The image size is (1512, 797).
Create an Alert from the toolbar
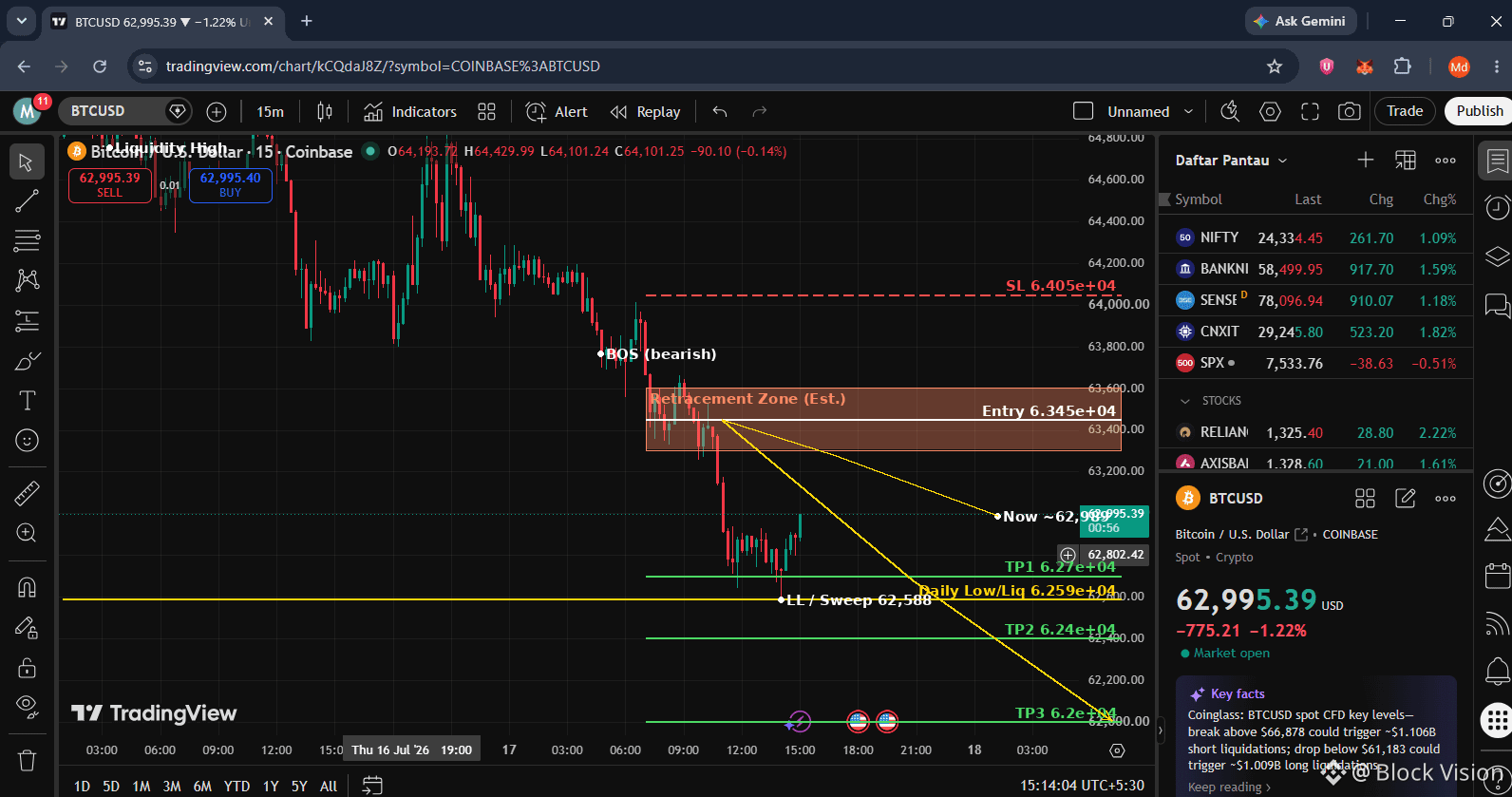tap(558, 112)
